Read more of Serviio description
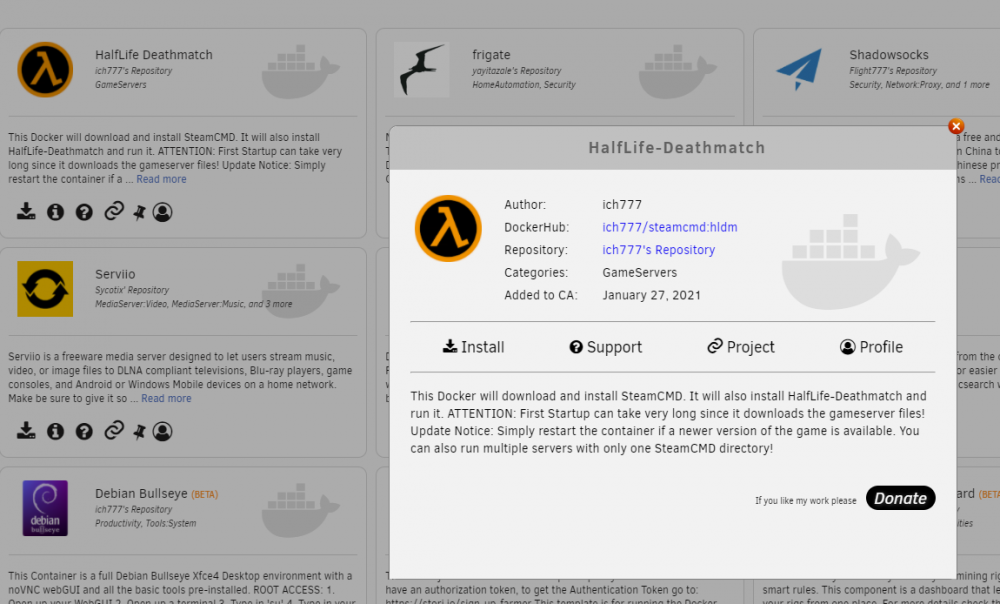Image resolution: width=1000 pixels, height=604 pixels. [x=166, y=399]
